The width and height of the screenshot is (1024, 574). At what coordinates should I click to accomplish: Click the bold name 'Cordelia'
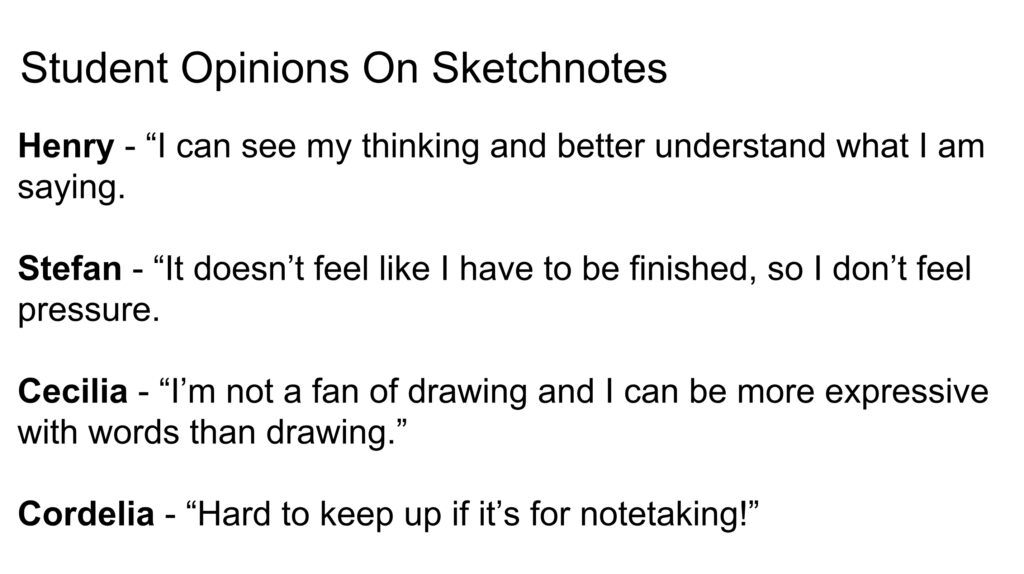coord(86,514)
